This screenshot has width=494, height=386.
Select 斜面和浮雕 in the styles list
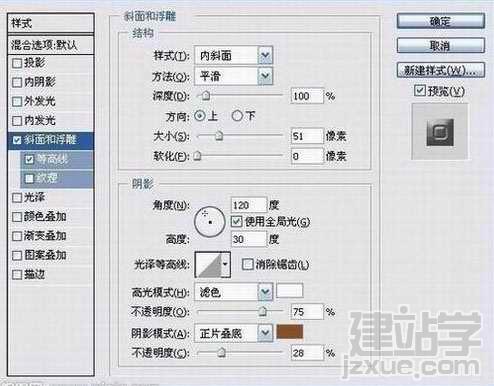[51, 140]
